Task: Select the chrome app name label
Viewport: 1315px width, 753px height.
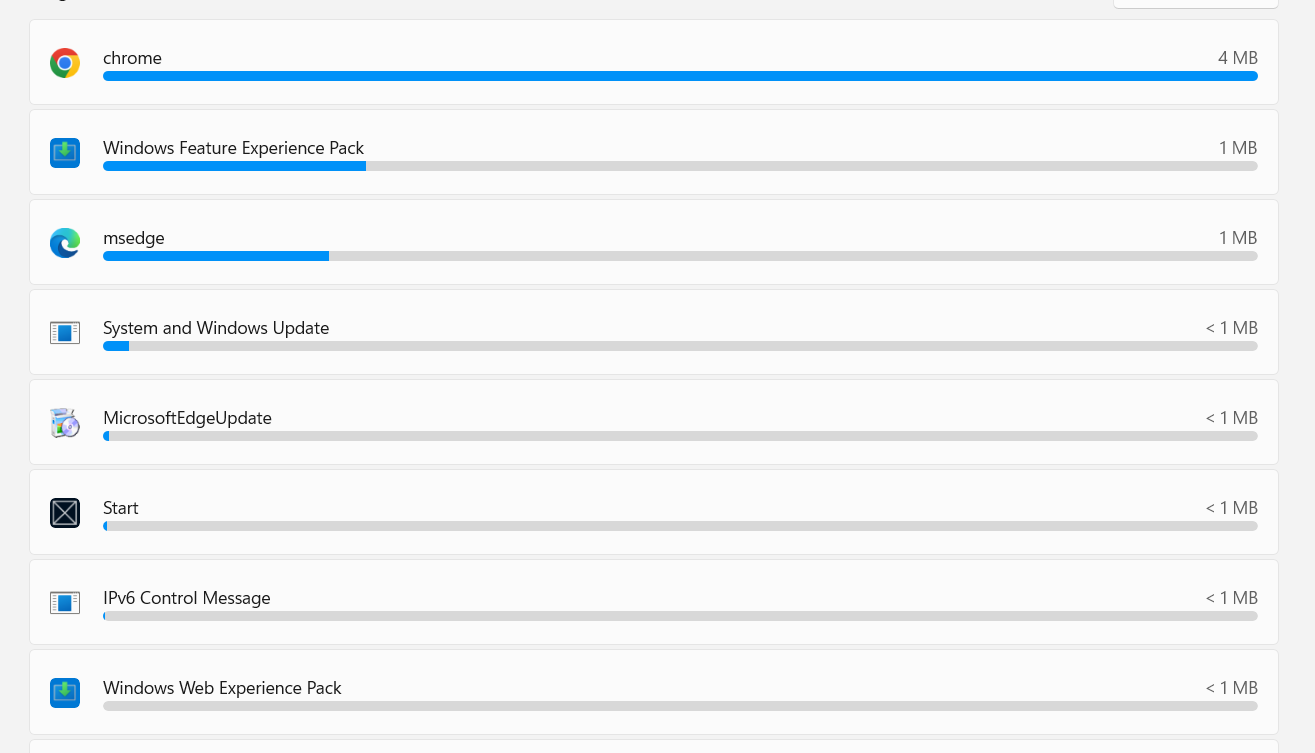Action: (x=132, y=58)
